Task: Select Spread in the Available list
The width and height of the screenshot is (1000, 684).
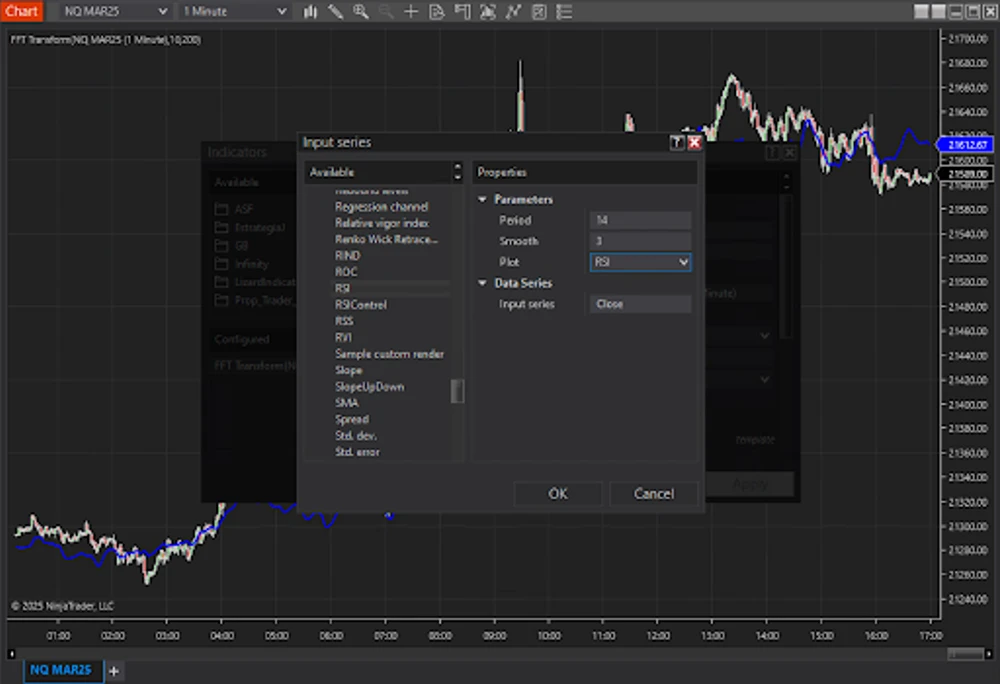Action: pyautogui.click(x=351, y=419)
